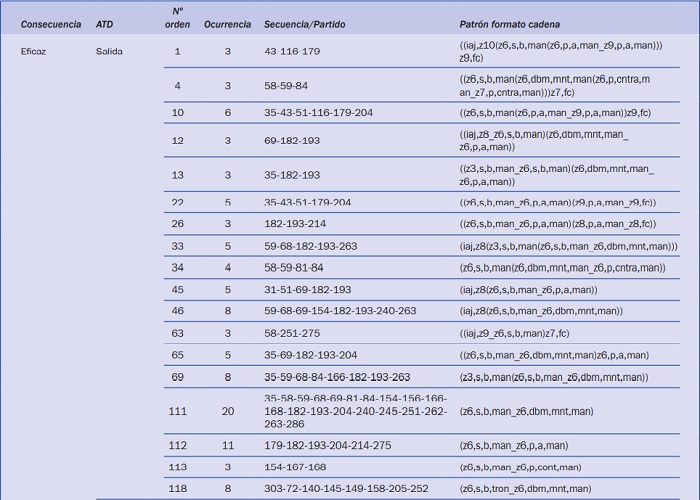The height and width of the screenshot is (500, 700).
Task: Select the ATD column header
Action: click(104, 23)
